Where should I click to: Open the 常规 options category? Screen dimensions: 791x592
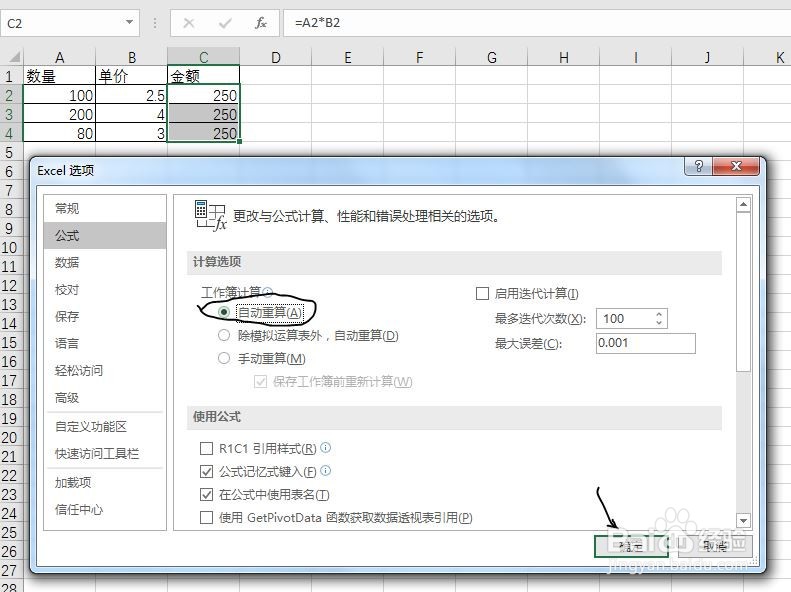[x=105, y=208]
